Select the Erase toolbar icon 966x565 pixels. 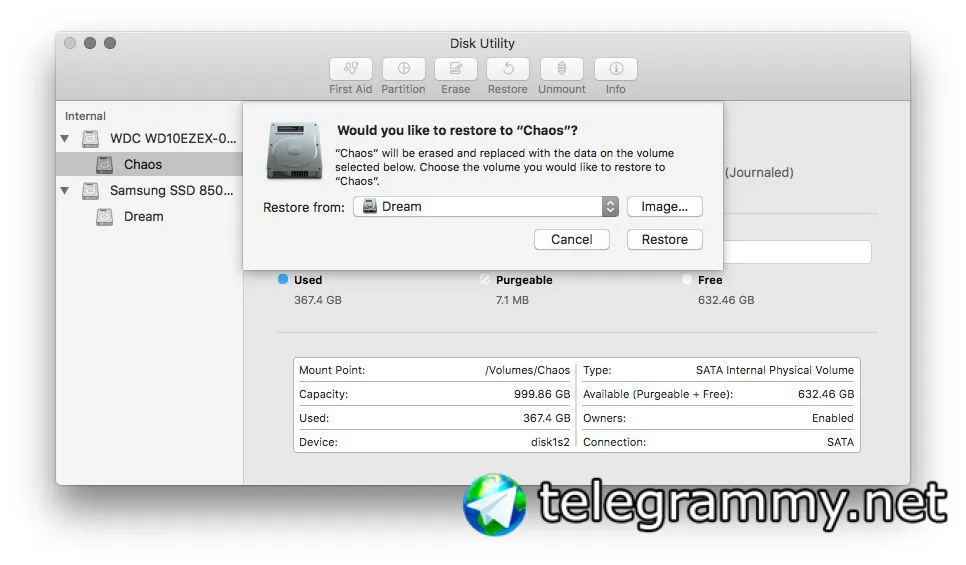[x=456, y=68]
